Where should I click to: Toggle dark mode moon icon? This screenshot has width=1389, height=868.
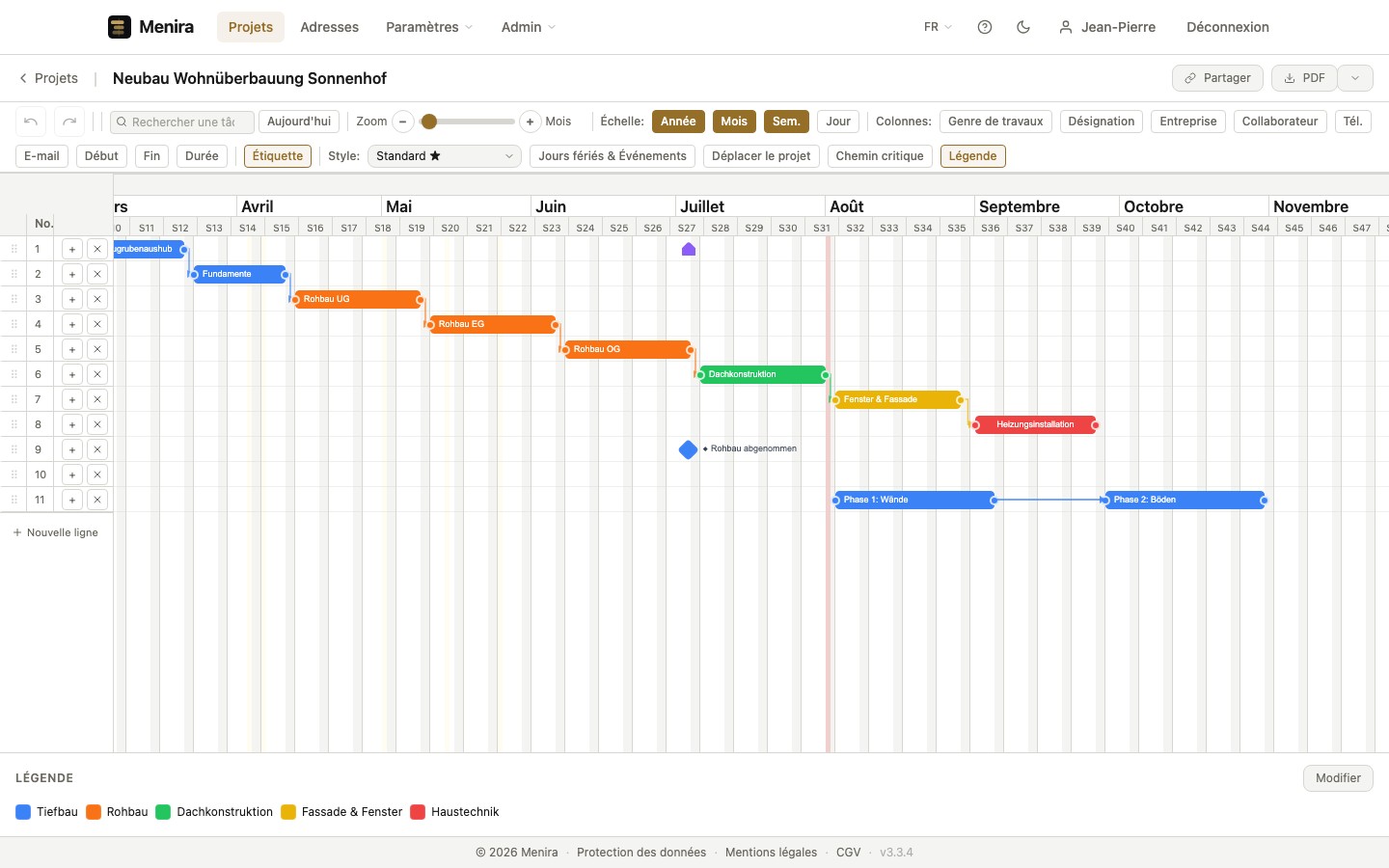click(1023, 27)
